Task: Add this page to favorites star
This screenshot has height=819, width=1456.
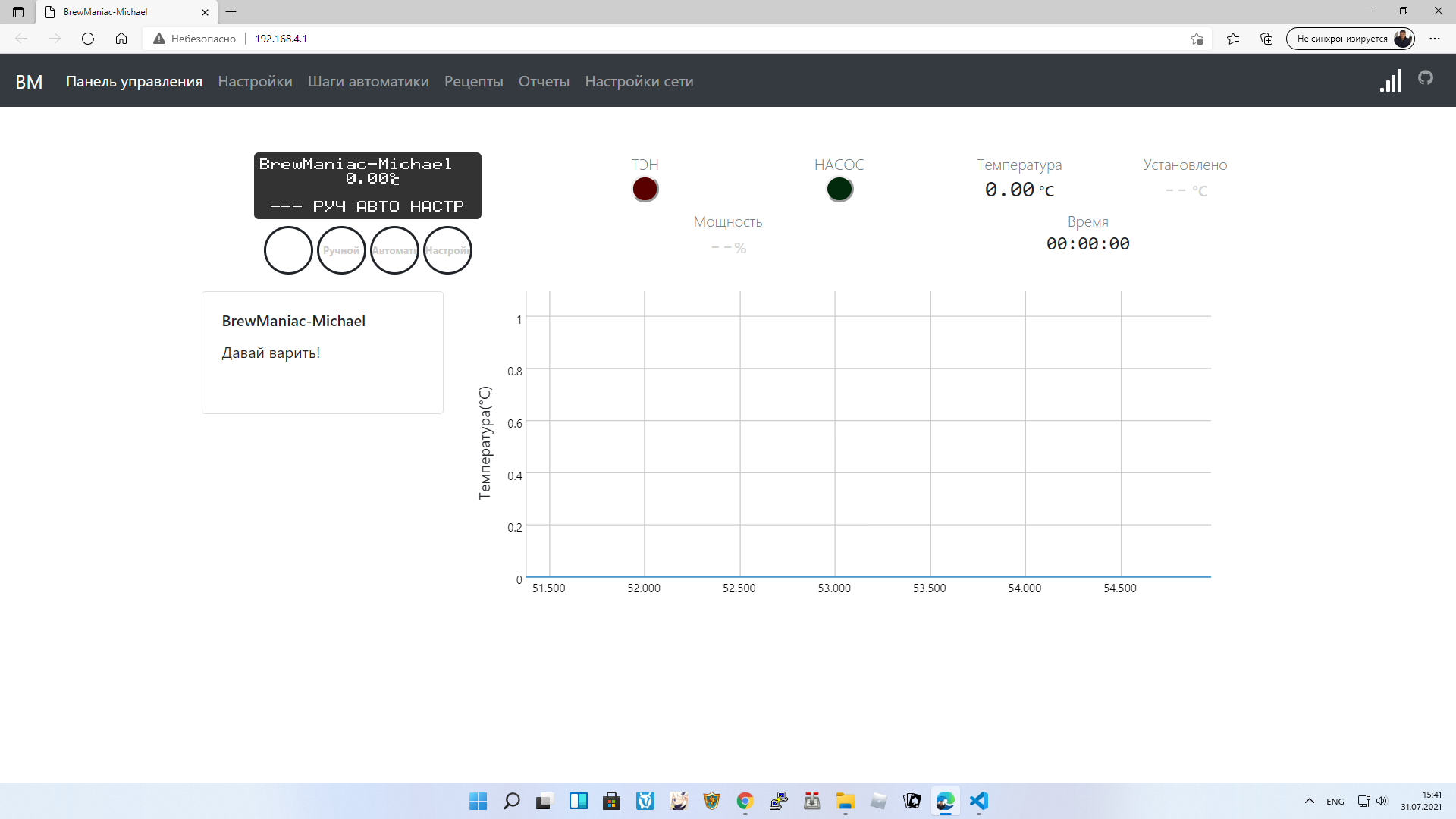Action: (x=1197, y=39)
